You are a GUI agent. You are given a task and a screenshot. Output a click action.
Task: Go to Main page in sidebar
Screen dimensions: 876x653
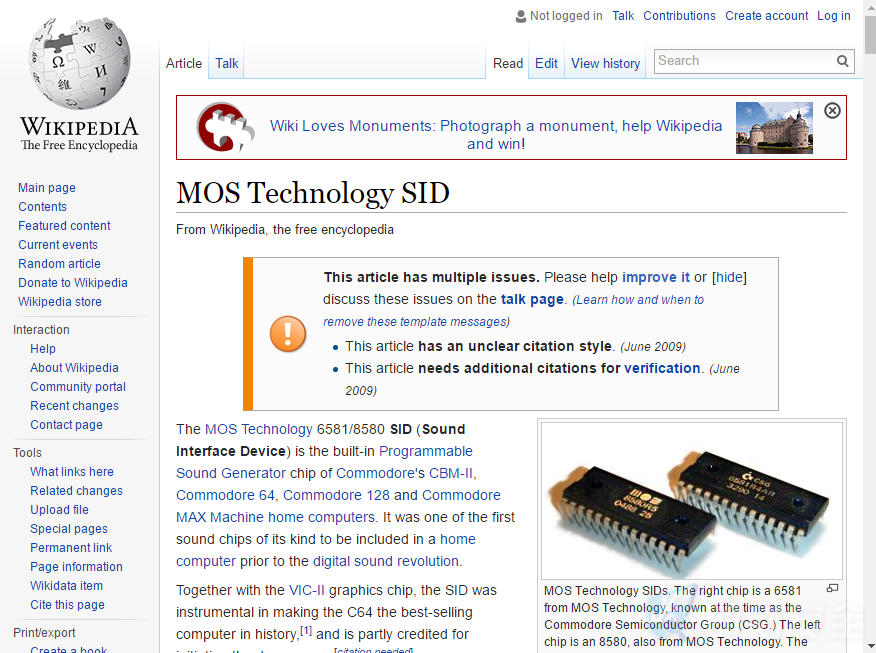click(x=47, y=188)
